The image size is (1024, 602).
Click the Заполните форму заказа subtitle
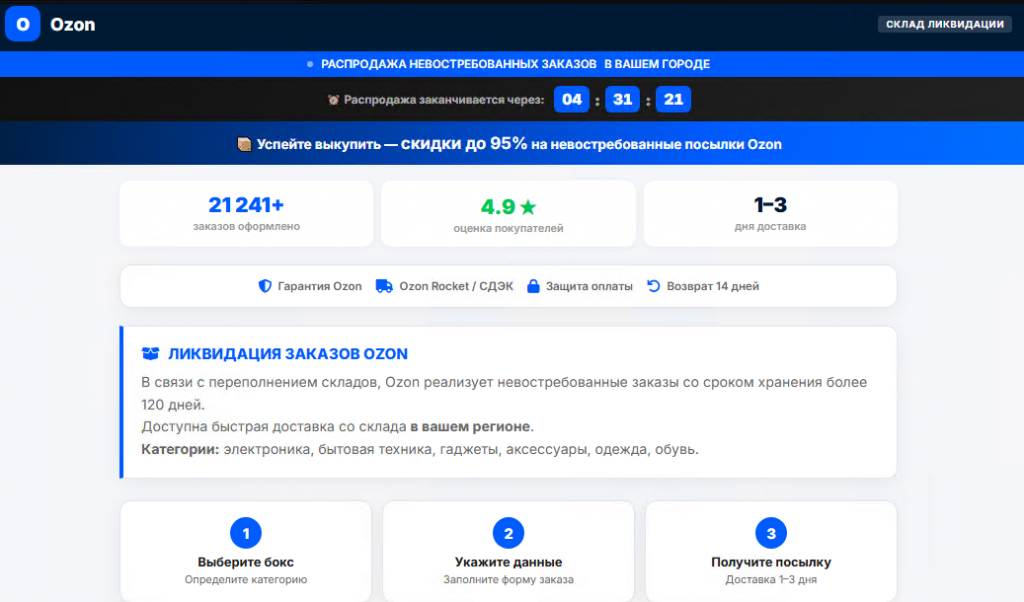pos(508,579)
